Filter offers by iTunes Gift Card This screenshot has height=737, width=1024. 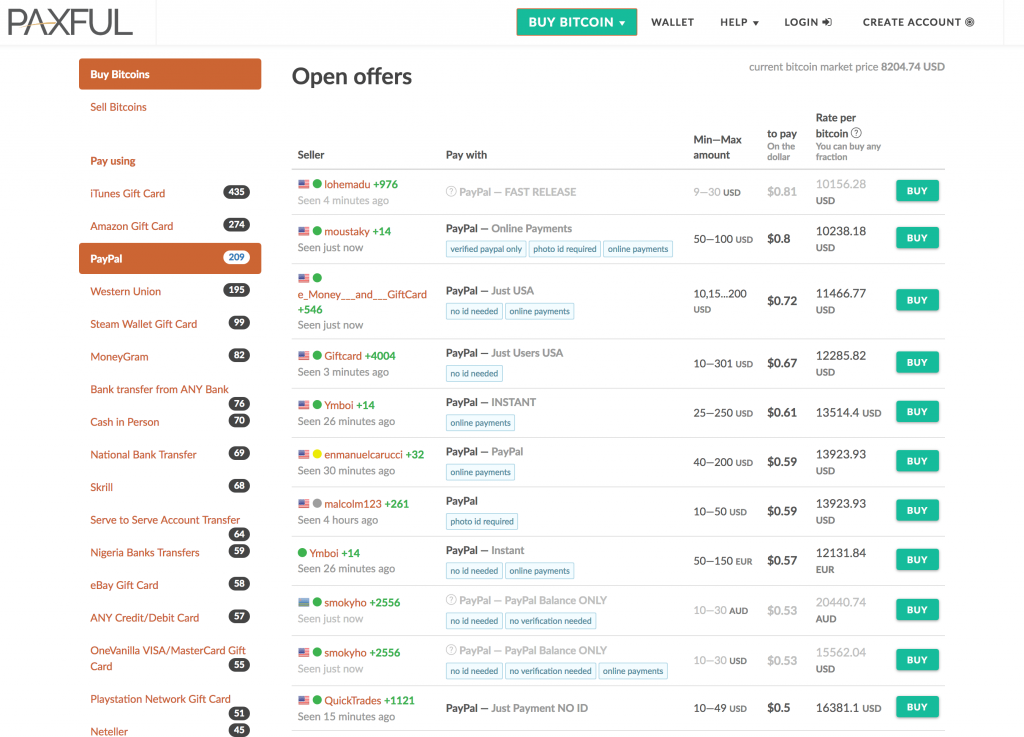point(127,193)
